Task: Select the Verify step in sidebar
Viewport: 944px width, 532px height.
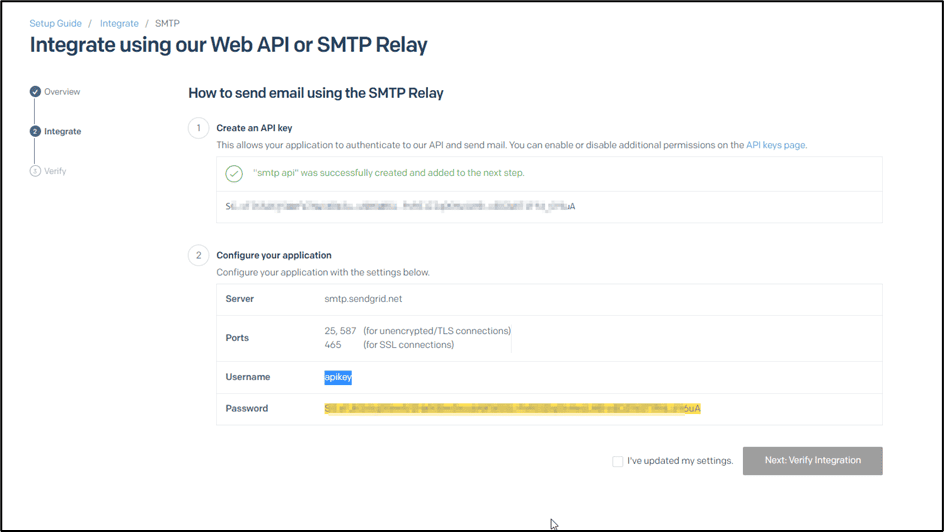Action: (55, 171)
